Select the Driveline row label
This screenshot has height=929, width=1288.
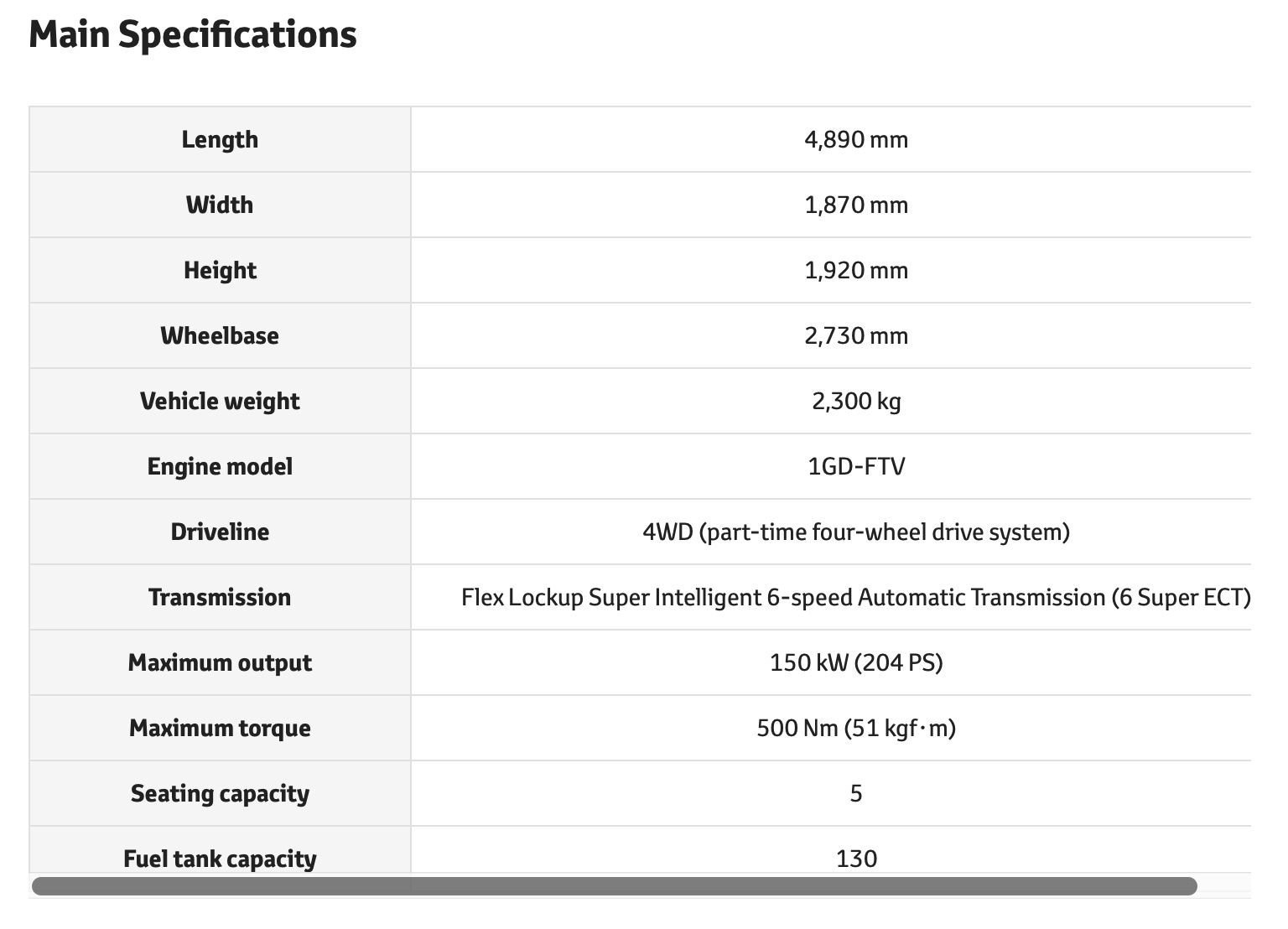tap(220, 532)
